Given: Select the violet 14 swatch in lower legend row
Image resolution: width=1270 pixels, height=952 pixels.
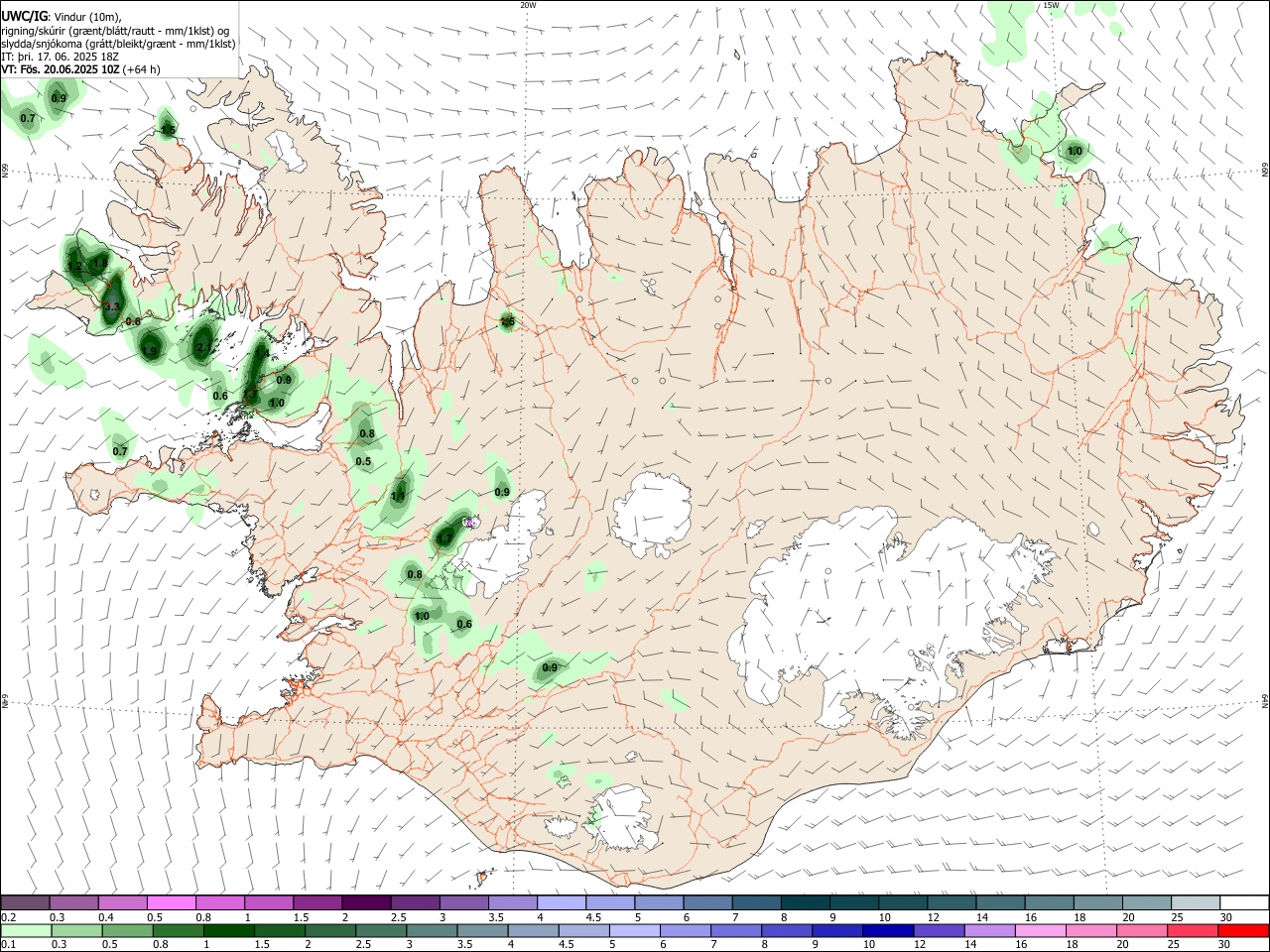Looking at the screenshot, I should [x=989, y=931].
